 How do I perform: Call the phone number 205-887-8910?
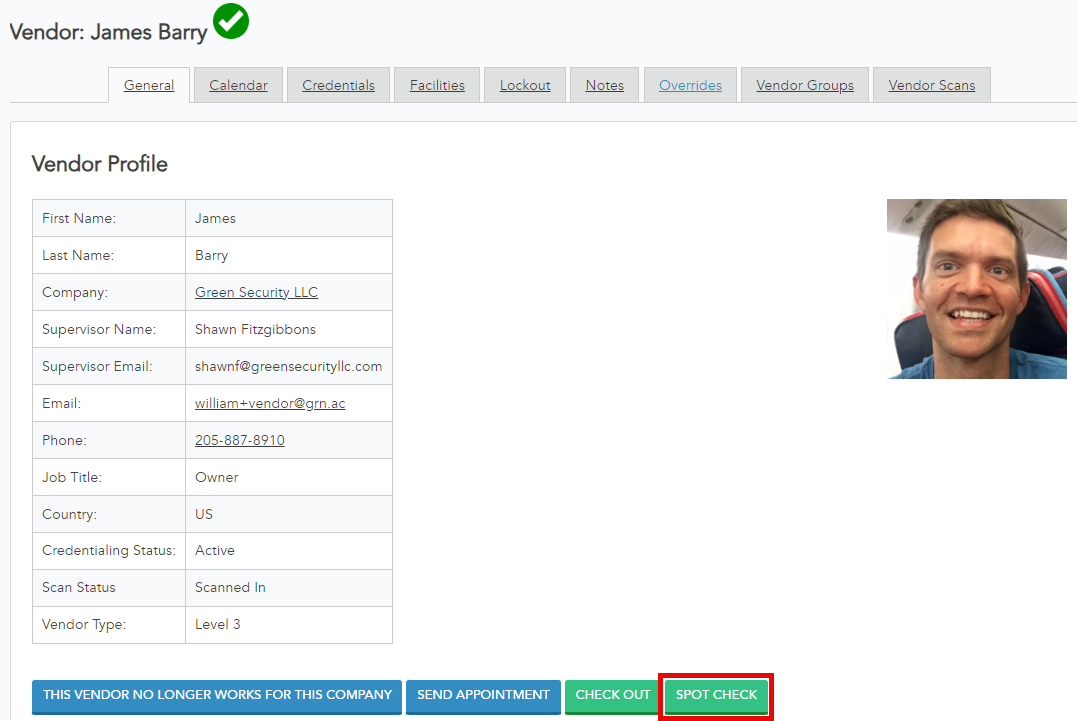pyautogui.click(x=239, y=440)
